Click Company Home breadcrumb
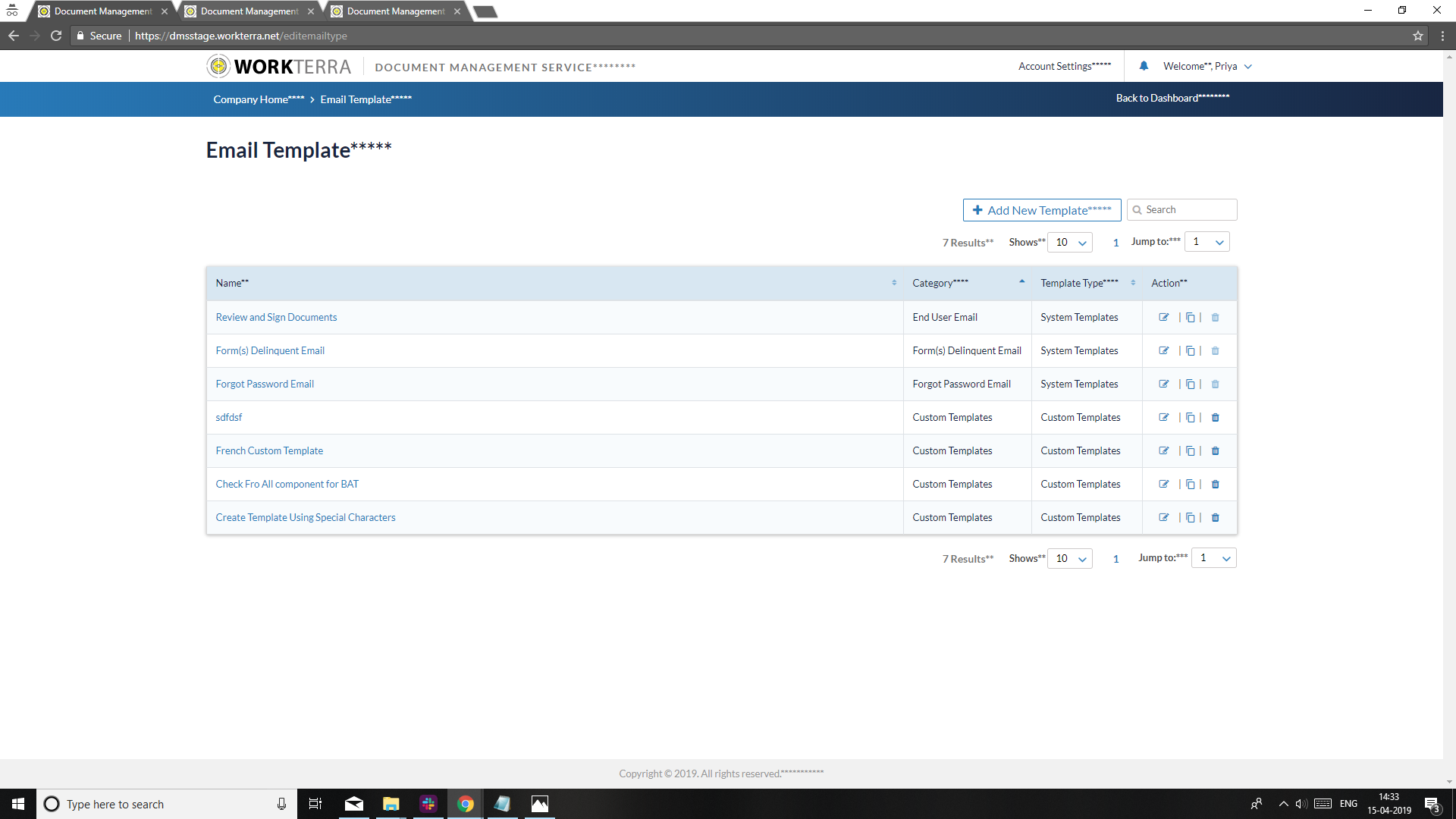Image resolution: width=1456 pixels, height=819 pixels. (258, 99)
